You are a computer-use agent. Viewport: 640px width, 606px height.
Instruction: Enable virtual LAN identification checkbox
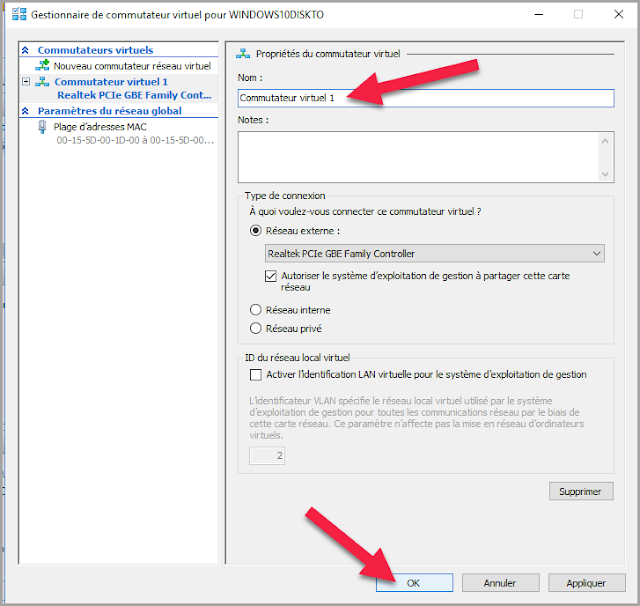point(256,375)
